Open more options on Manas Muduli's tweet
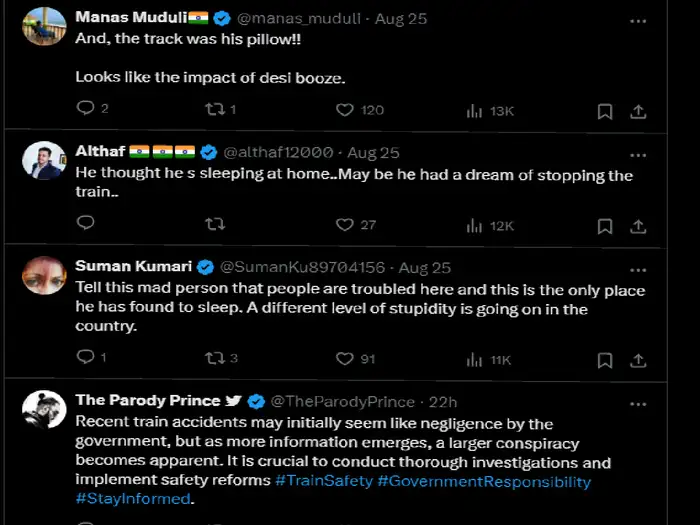Screen dimensions: 700x525 coord(638,20)
